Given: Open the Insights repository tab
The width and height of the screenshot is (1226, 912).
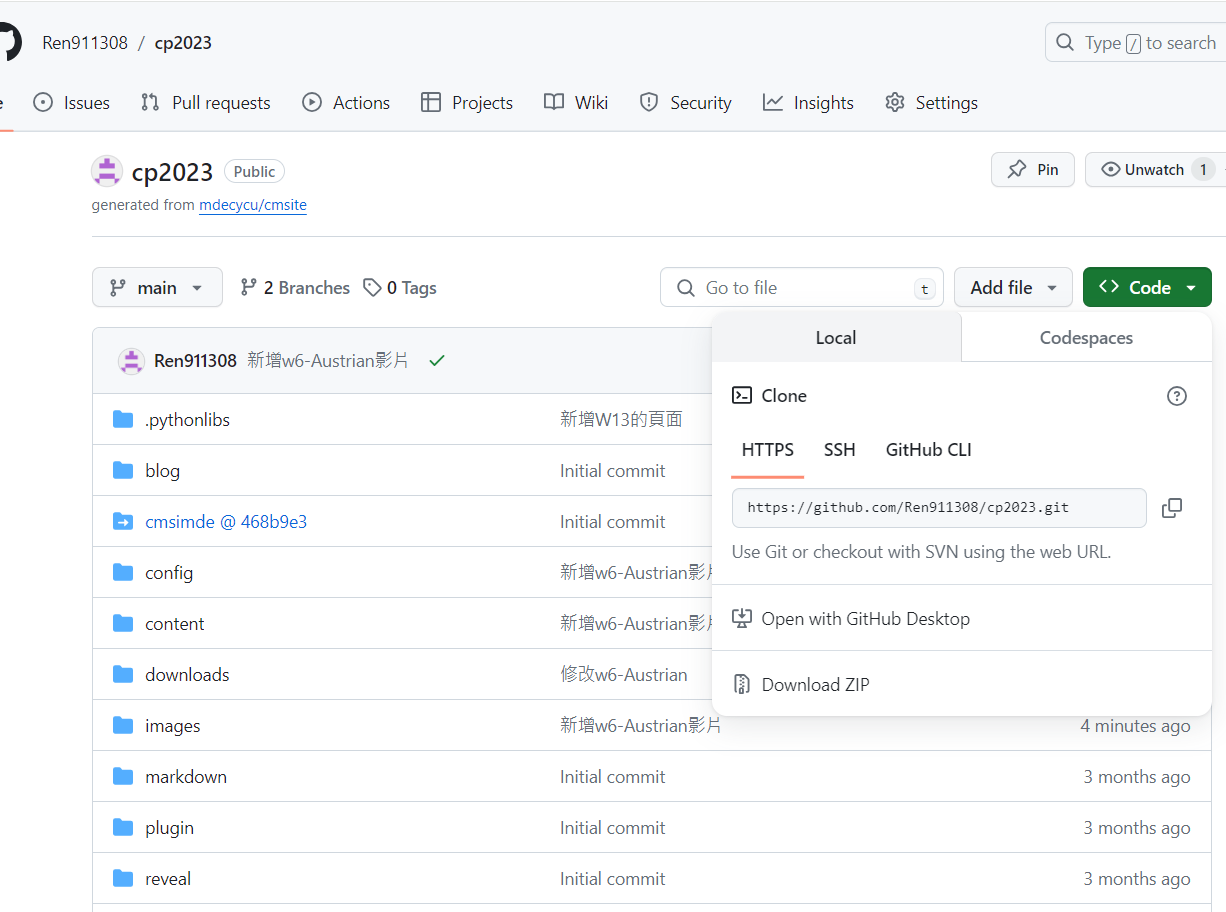Looking at the screenshot, I should [x=808, y=103].
